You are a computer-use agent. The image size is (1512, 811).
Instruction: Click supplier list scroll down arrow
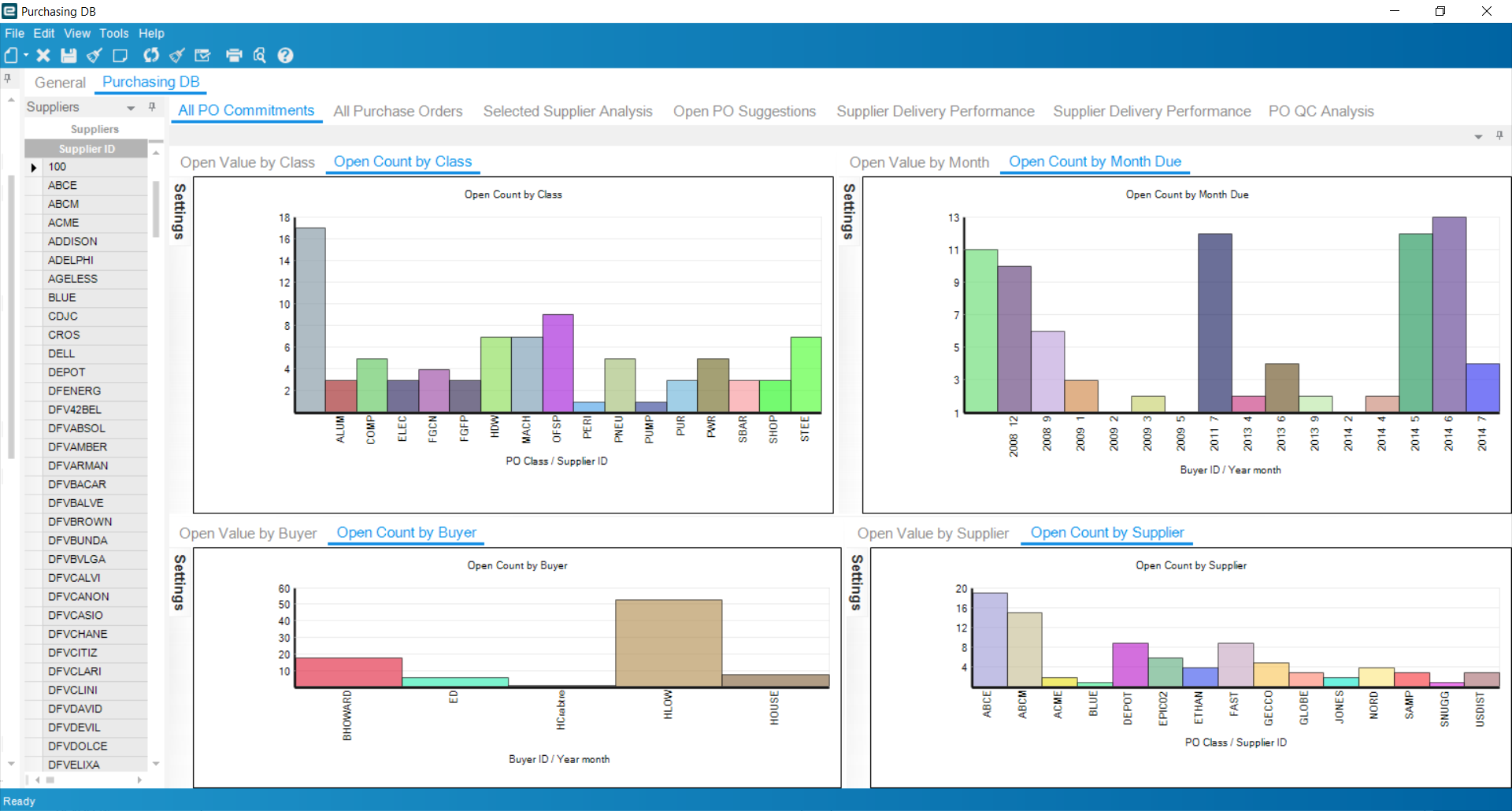pyautogui.click(x=156, y=764)
